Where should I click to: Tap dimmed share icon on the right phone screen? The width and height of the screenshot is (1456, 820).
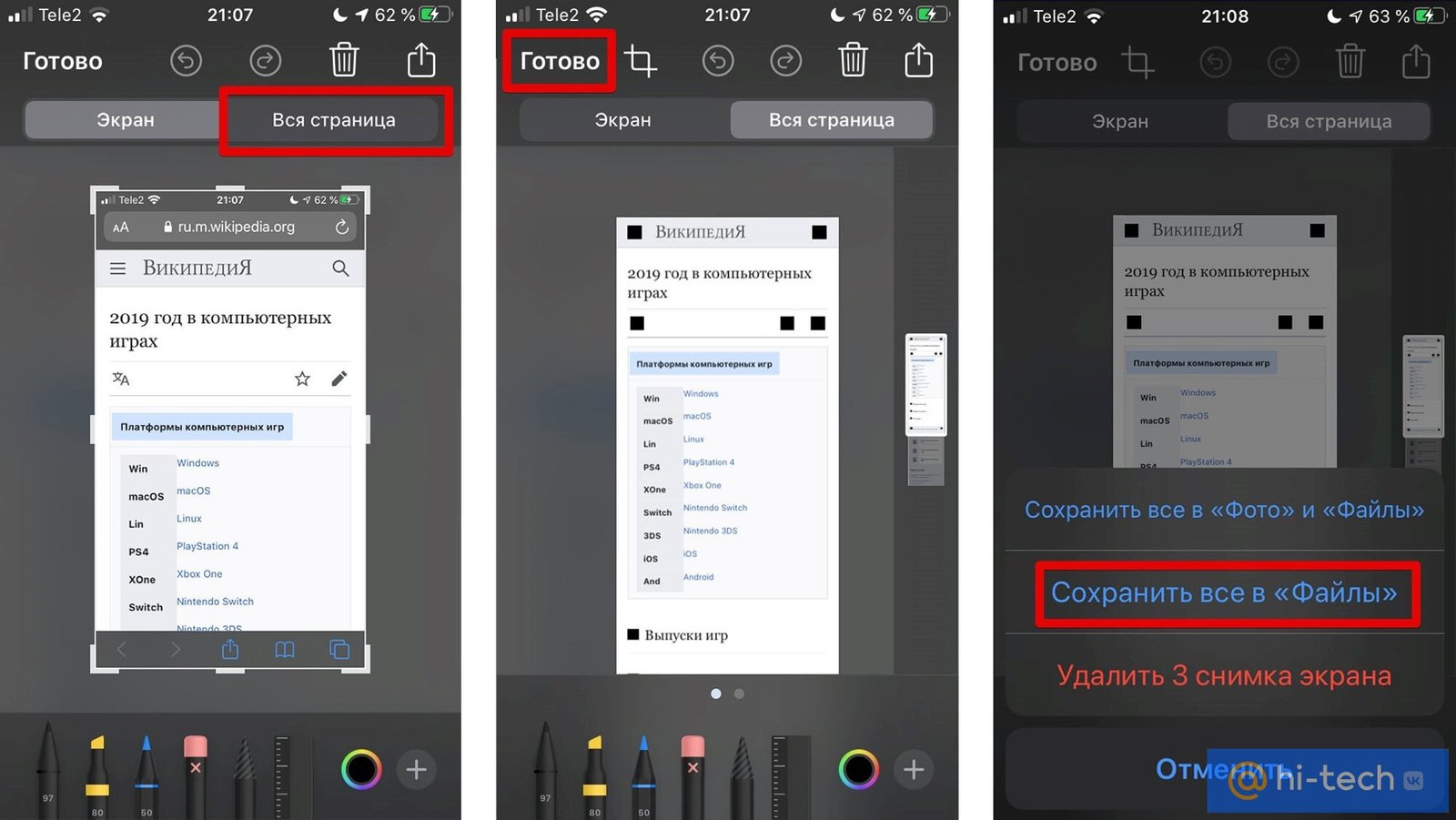pyautogui.click(x=1416, y=60)
